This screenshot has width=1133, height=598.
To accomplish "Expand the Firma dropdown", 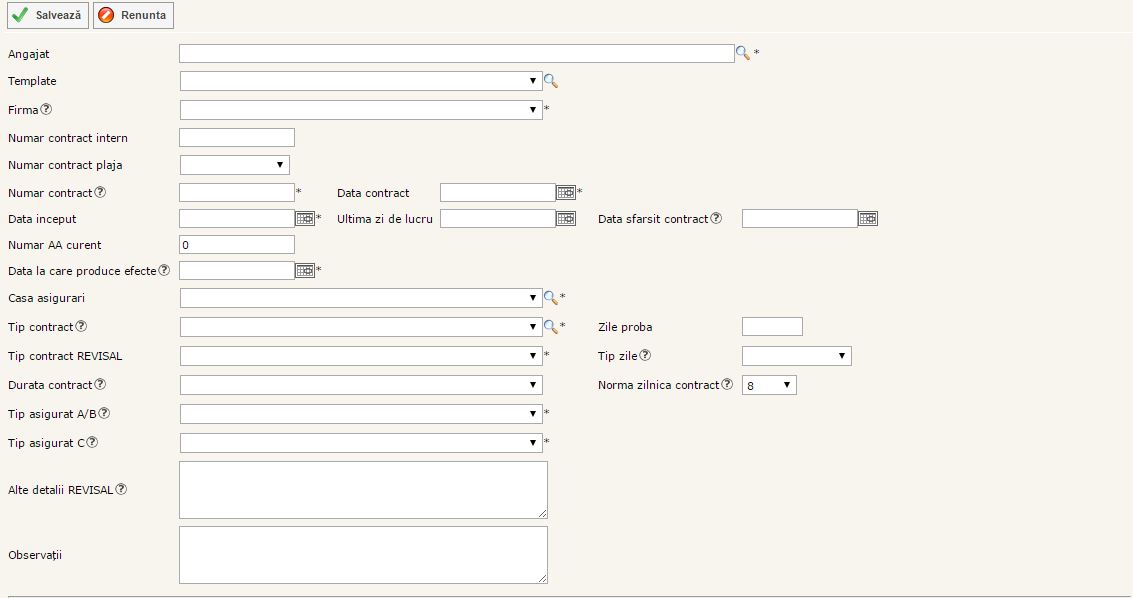I will point(361,110).
